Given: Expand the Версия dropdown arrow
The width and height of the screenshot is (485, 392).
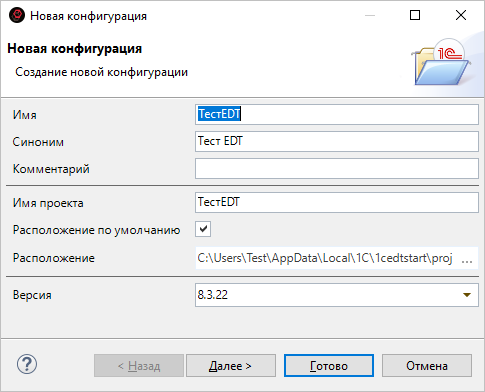Looking at the screenshot, I should tap(467, 295).
